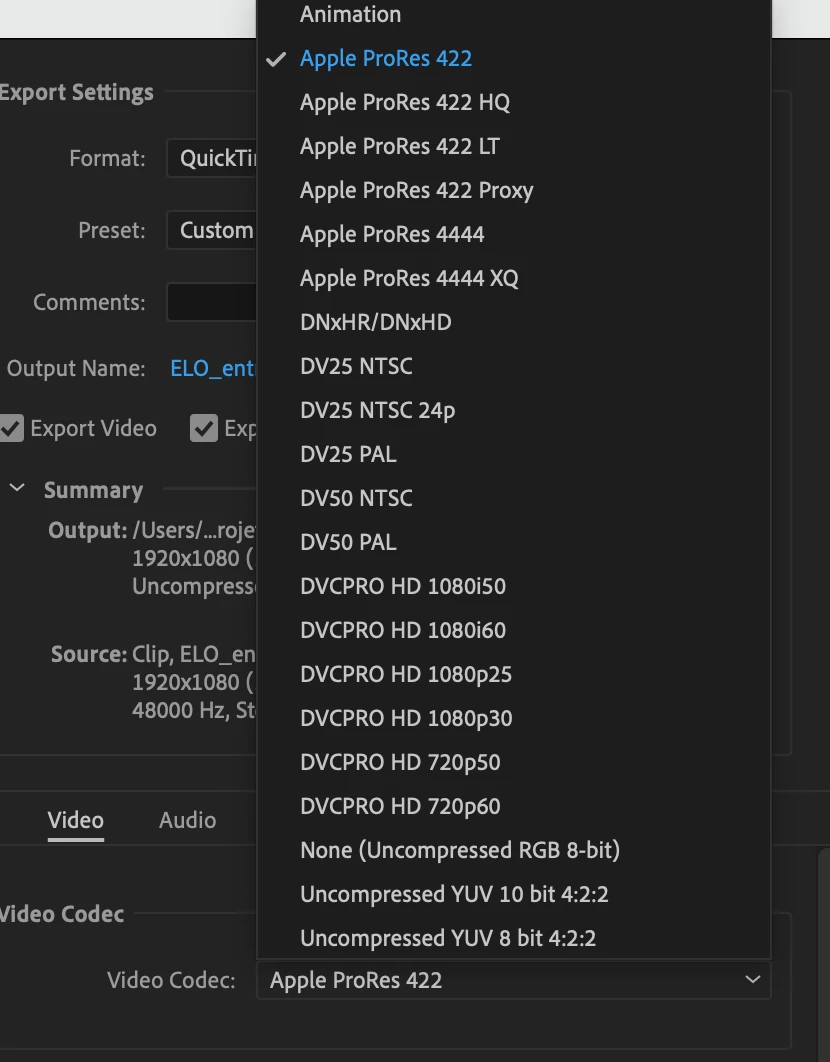830x1062 pixels.
Task: Pick DVCPRO HD 720p50
Action: (514, 763)
